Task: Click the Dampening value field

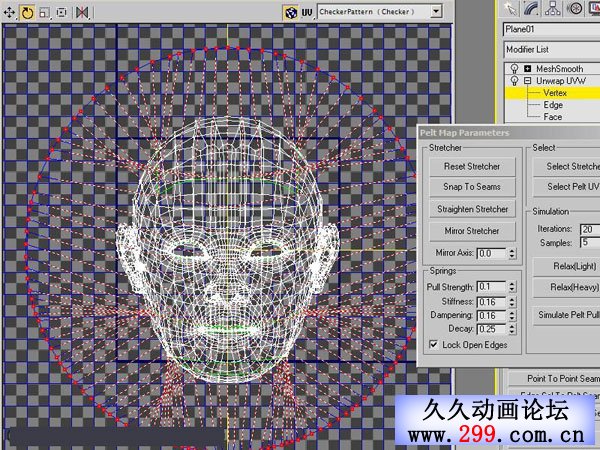Action: coord(491,316)
